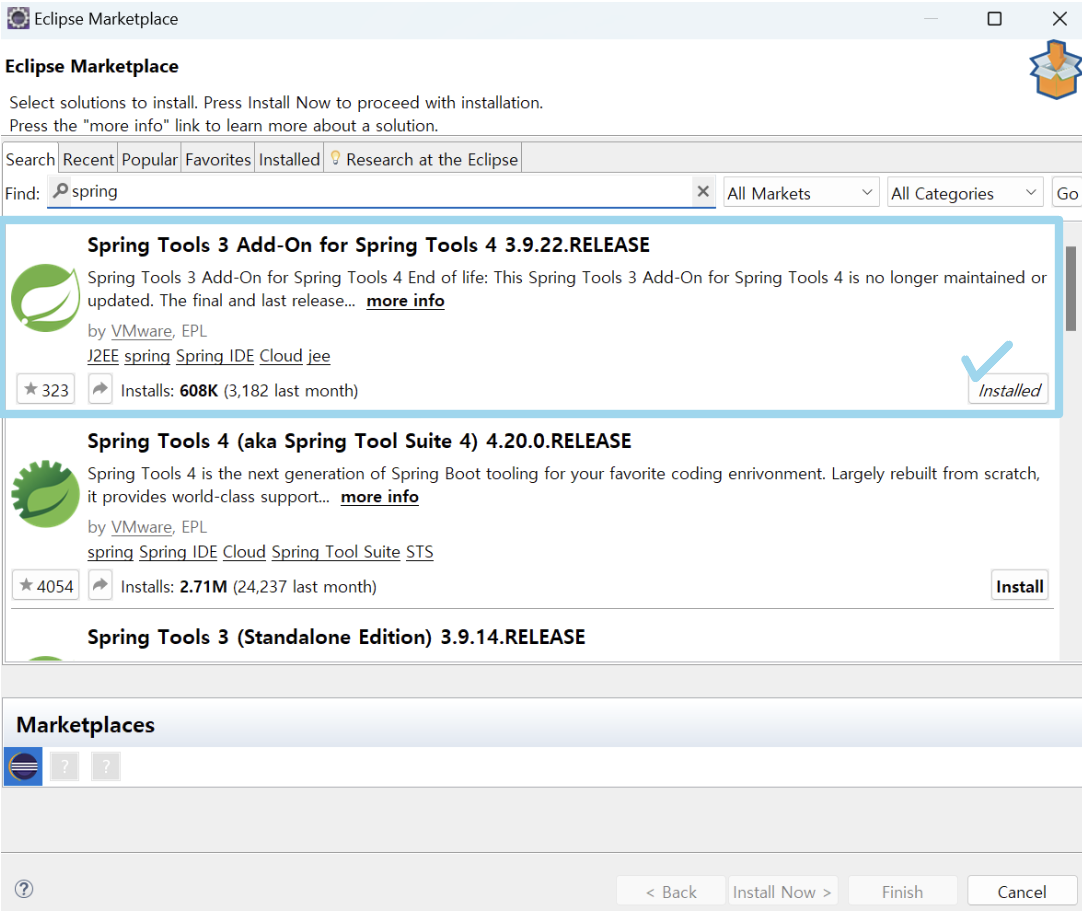Share the Spring Tools 4 entry
The image size is (1082, 911).
(100, 585)
